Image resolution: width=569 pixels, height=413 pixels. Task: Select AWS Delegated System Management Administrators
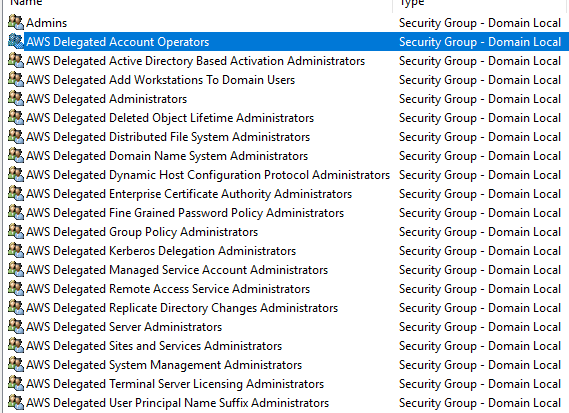point(164,365)
